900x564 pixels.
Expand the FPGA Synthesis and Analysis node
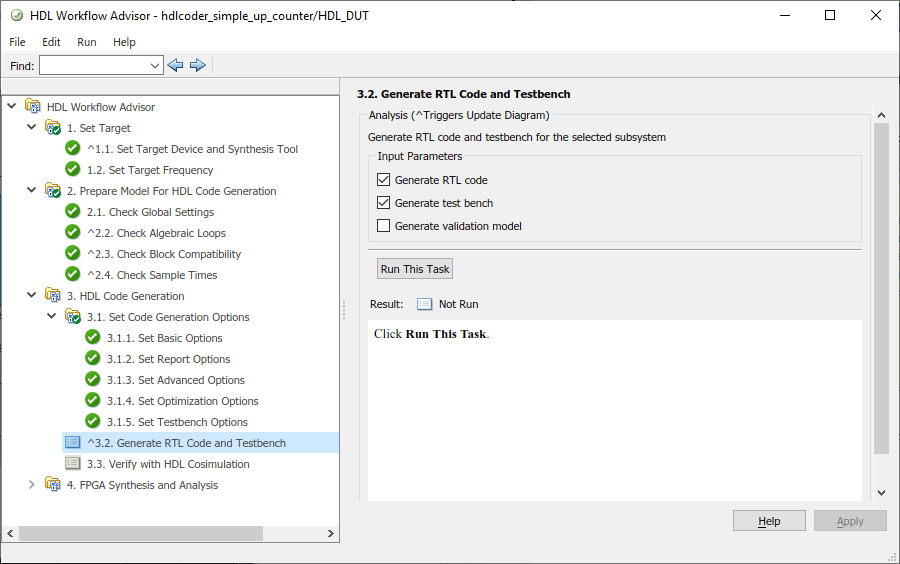[32, 485]
